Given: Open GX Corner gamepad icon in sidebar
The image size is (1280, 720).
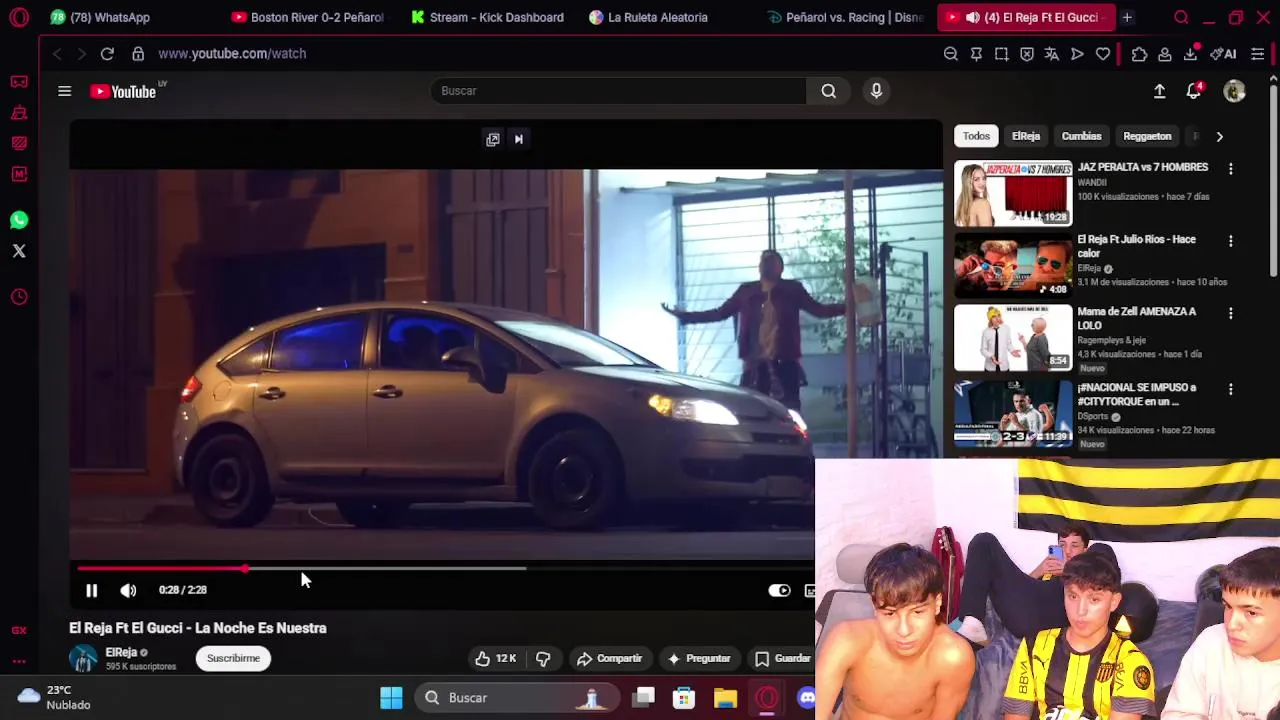Looking at the screenshot, I should click(19, 82).
